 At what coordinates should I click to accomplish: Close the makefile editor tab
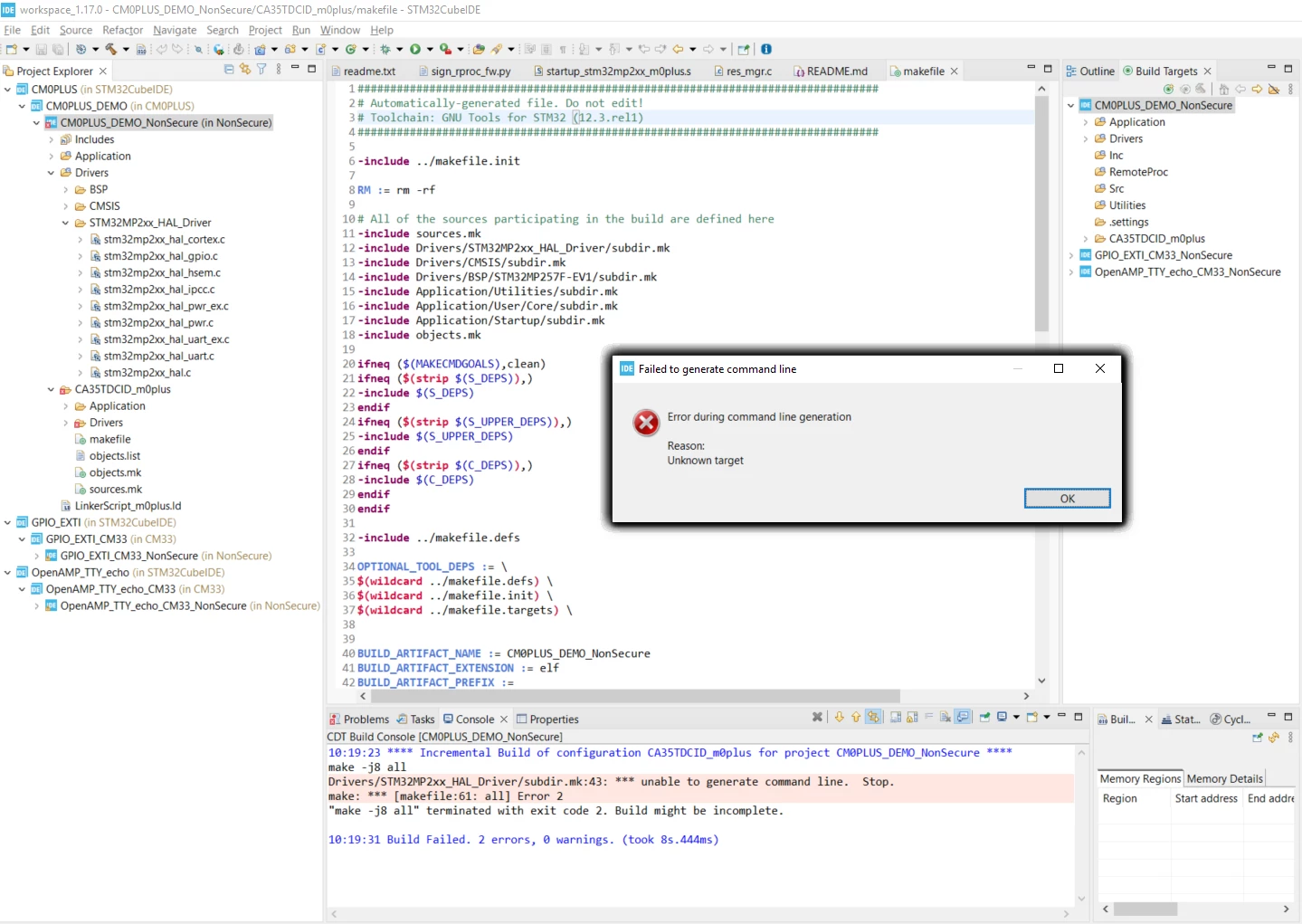click(954, 71)
